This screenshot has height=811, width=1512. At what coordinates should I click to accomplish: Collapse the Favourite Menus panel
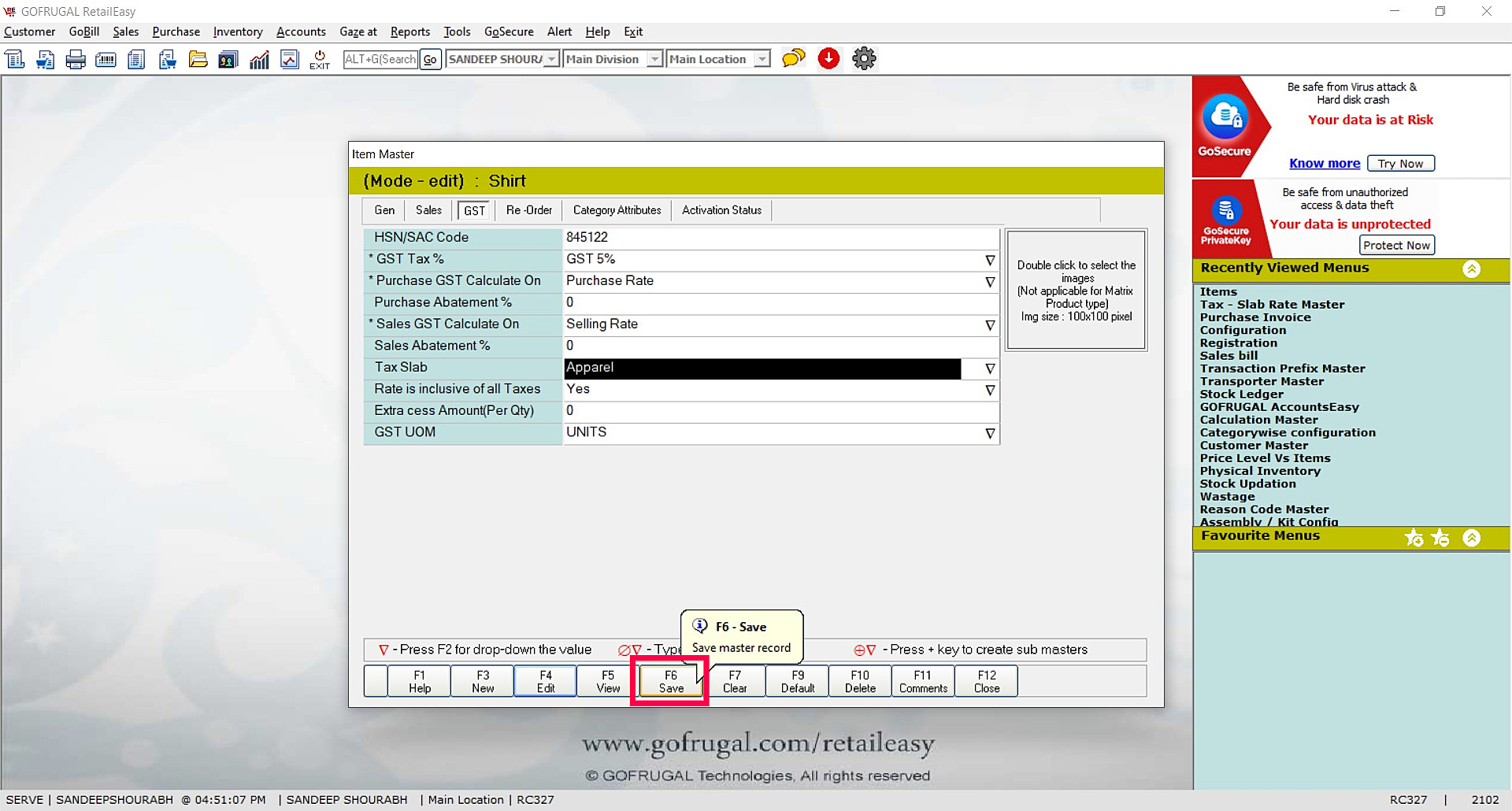1471,538
